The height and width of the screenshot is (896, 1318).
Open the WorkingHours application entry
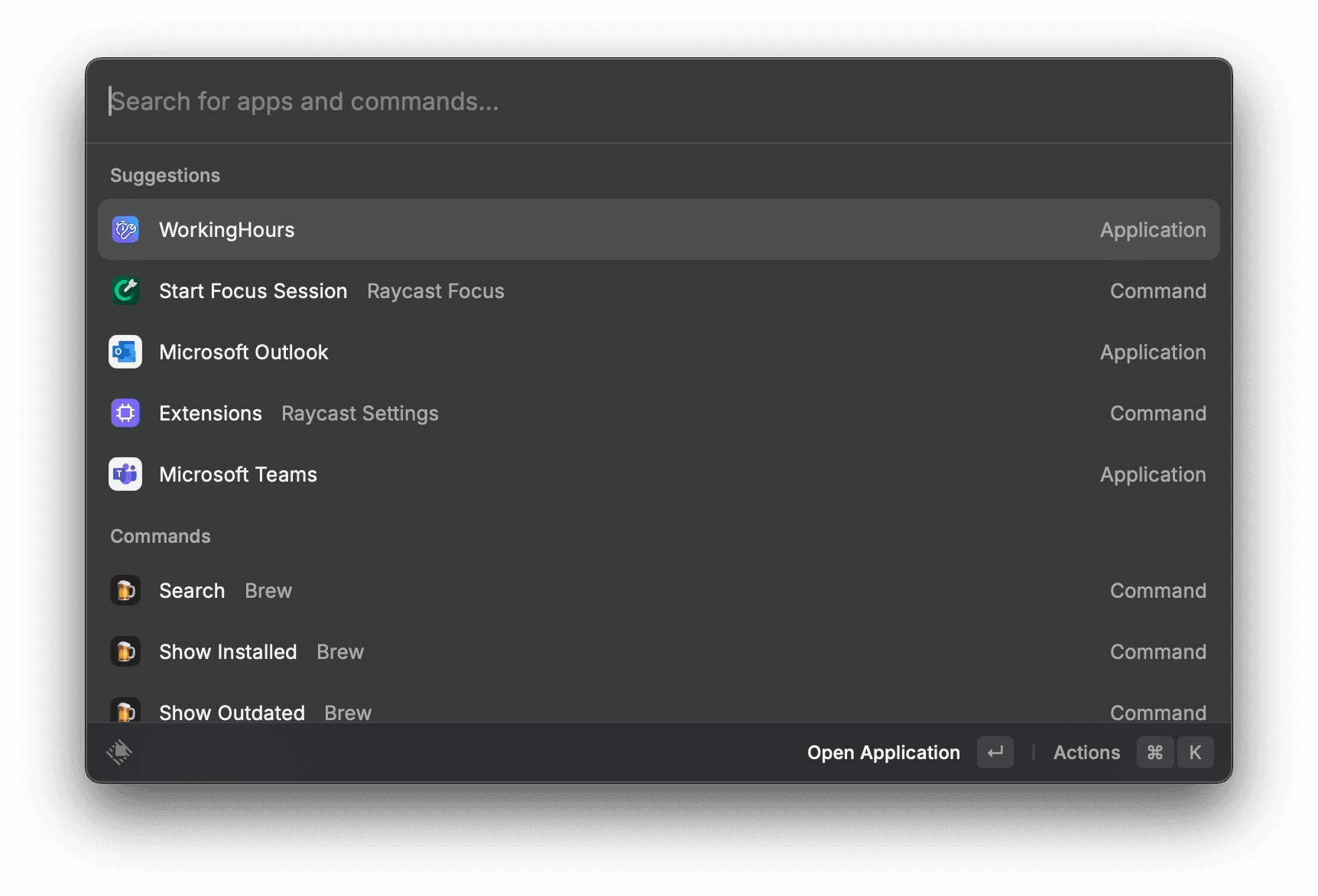[x=226, y=229]
